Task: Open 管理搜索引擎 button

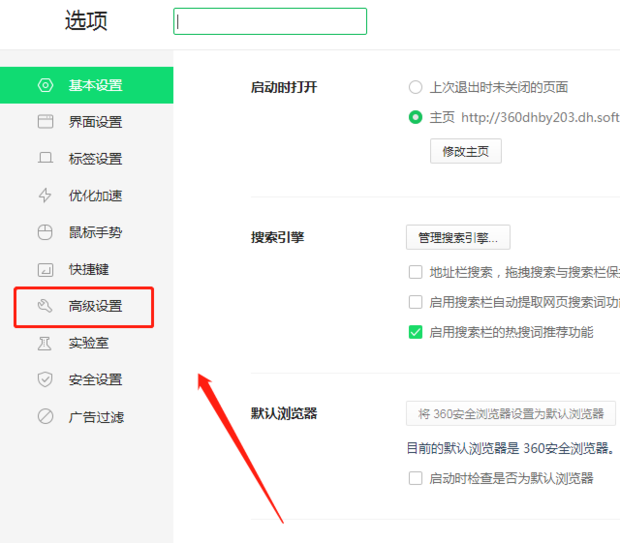Action: (458, 238)
